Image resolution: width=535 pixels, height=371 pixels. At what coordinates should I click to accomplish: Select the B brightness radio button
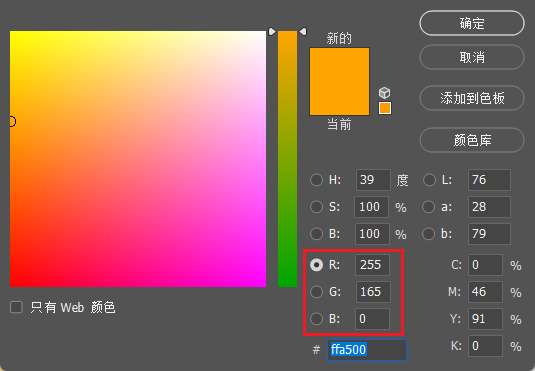316,234
